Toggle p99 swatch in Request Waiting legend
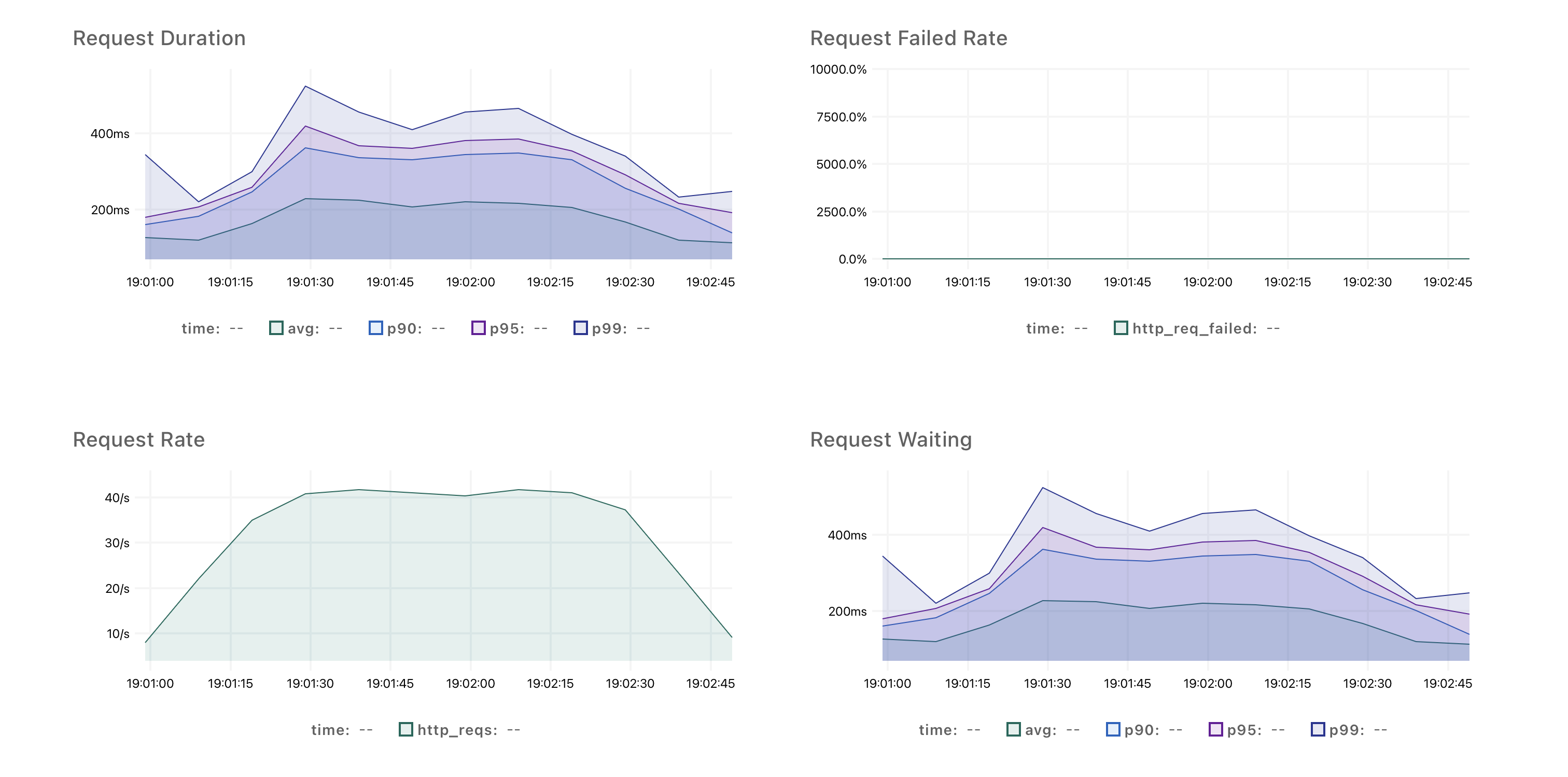The height and width of the screenshot is (777, 1568). pos(1318,729)
